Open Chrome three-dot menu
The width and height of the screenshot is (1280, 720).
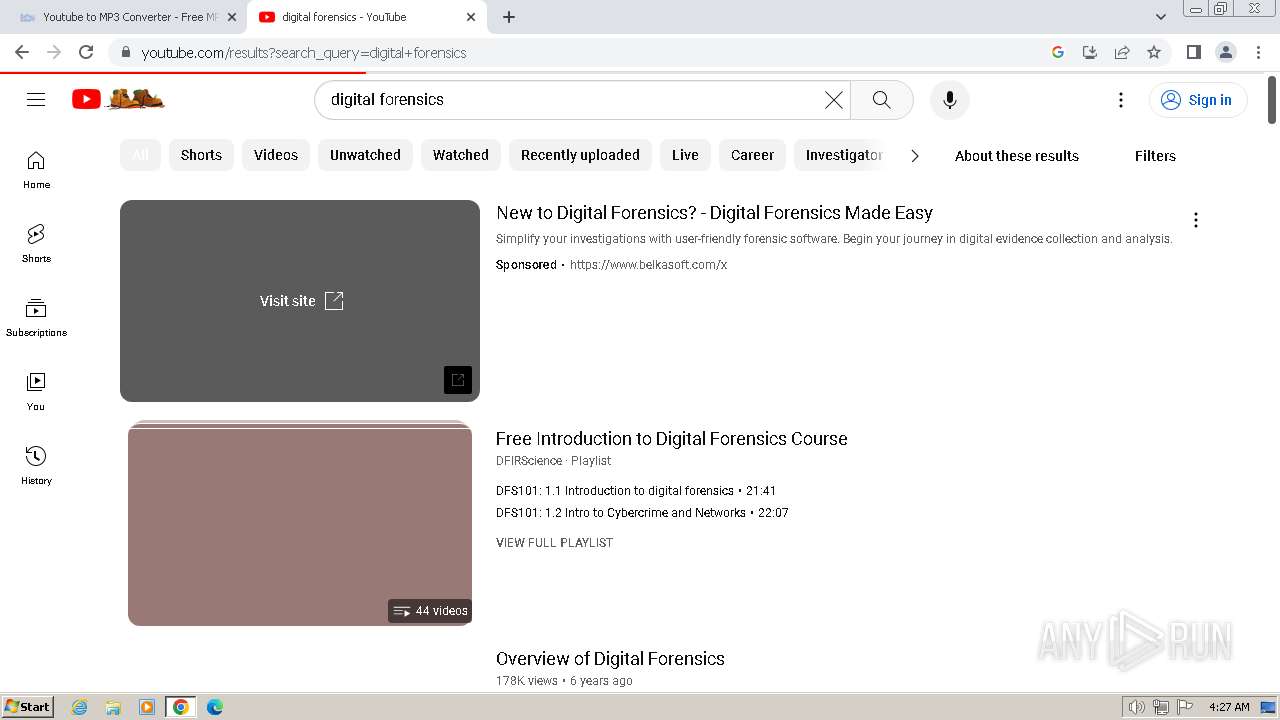coord(1259,52)
